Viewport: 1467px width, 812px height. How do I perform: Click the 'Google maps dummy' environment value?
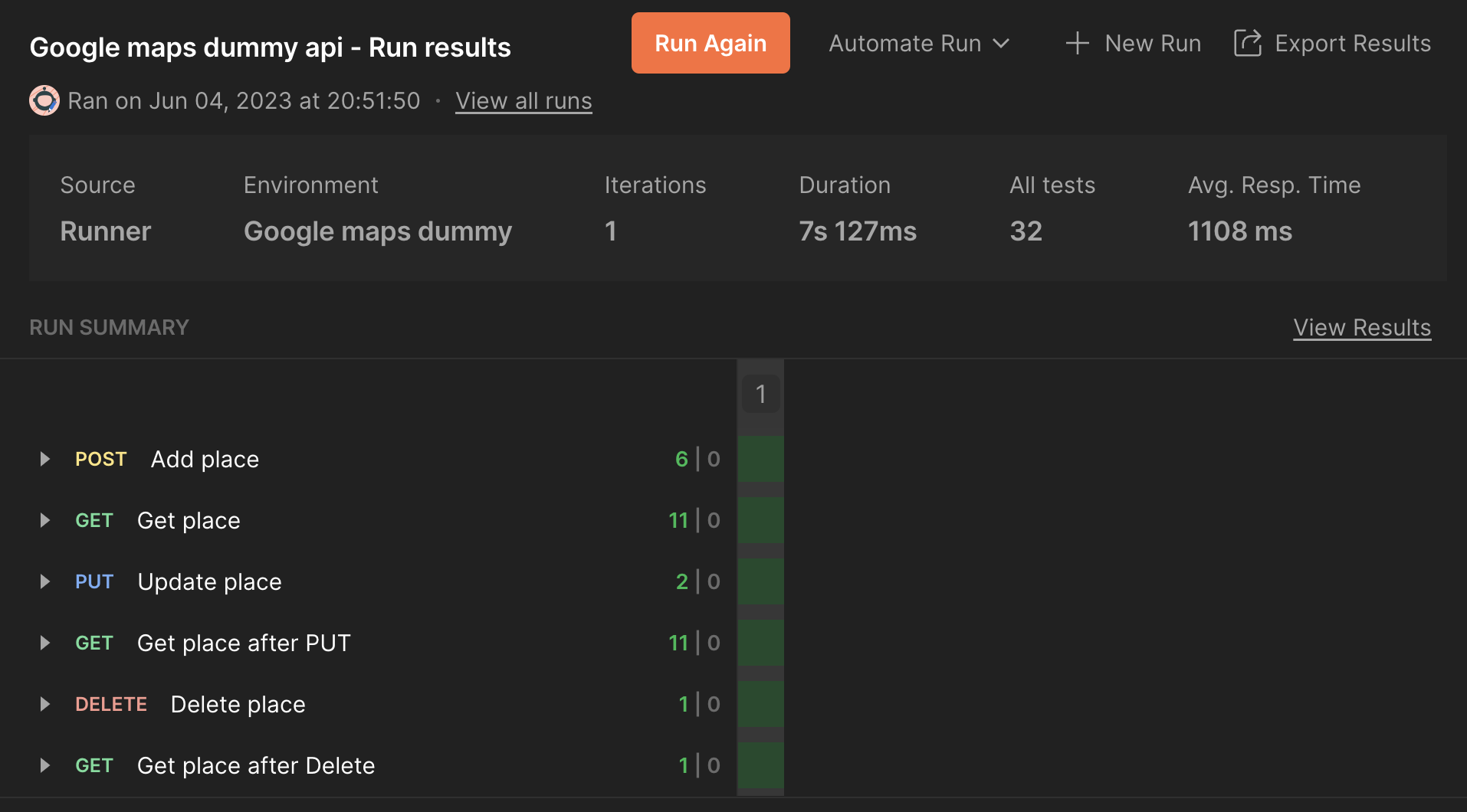(378, 231)
